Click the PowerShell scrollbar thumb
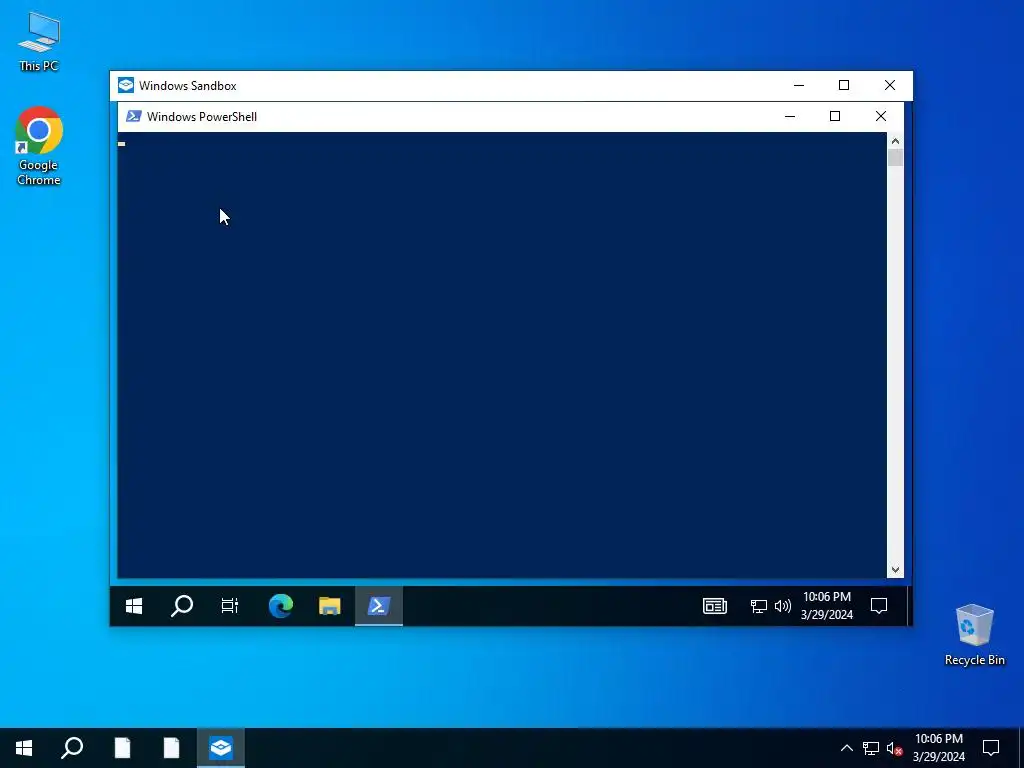This screenshot has width=1024, height=768. (x=895, y=157)
